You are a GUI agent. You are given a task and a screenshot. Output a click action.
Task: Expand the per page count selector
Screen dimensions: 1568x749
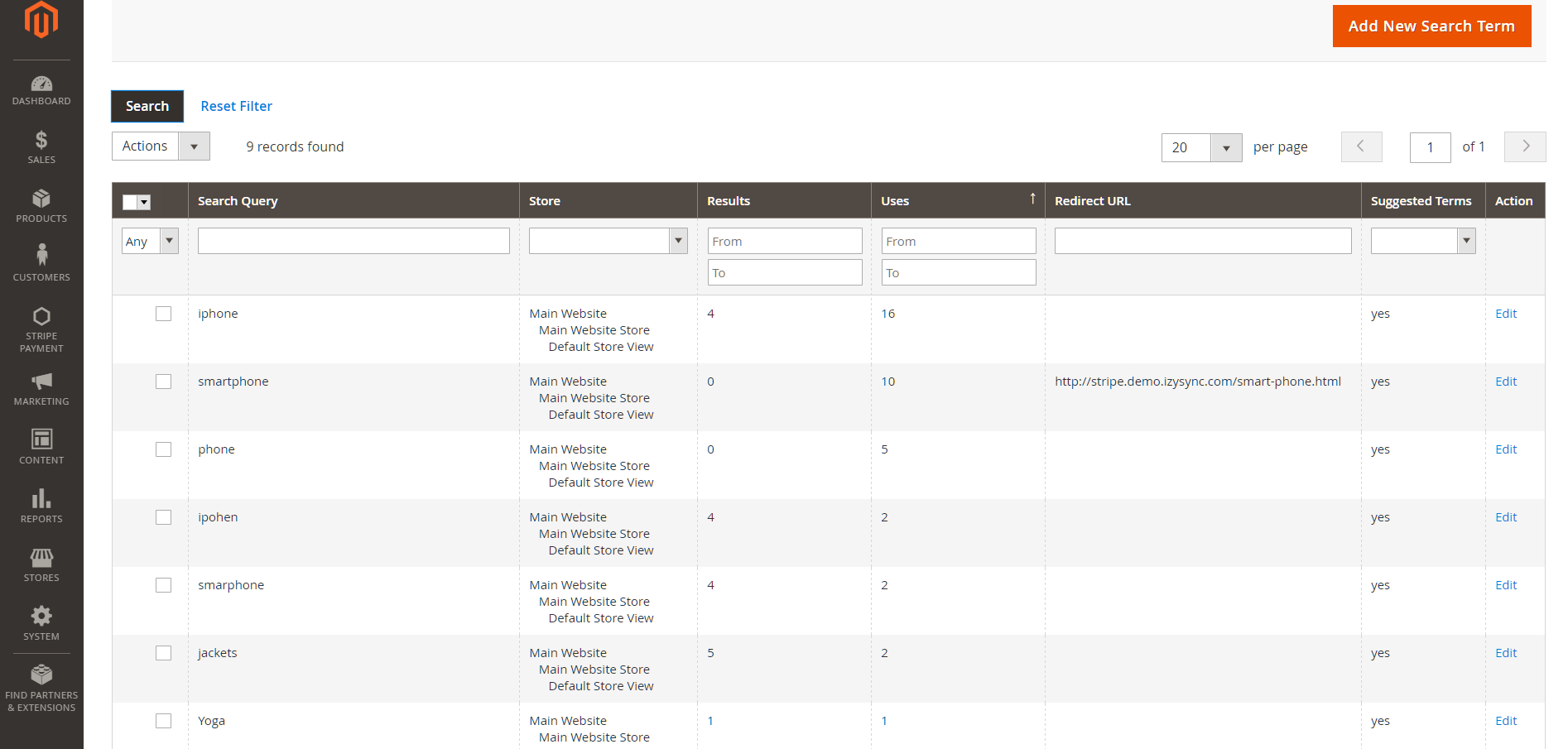1227,147
